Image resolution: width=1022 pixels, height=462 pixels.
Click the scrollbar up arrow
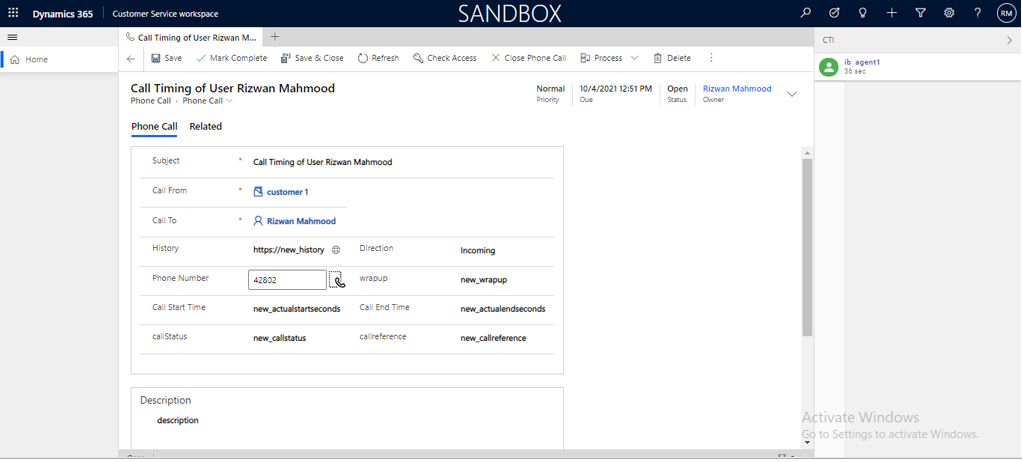click(808, 153)
